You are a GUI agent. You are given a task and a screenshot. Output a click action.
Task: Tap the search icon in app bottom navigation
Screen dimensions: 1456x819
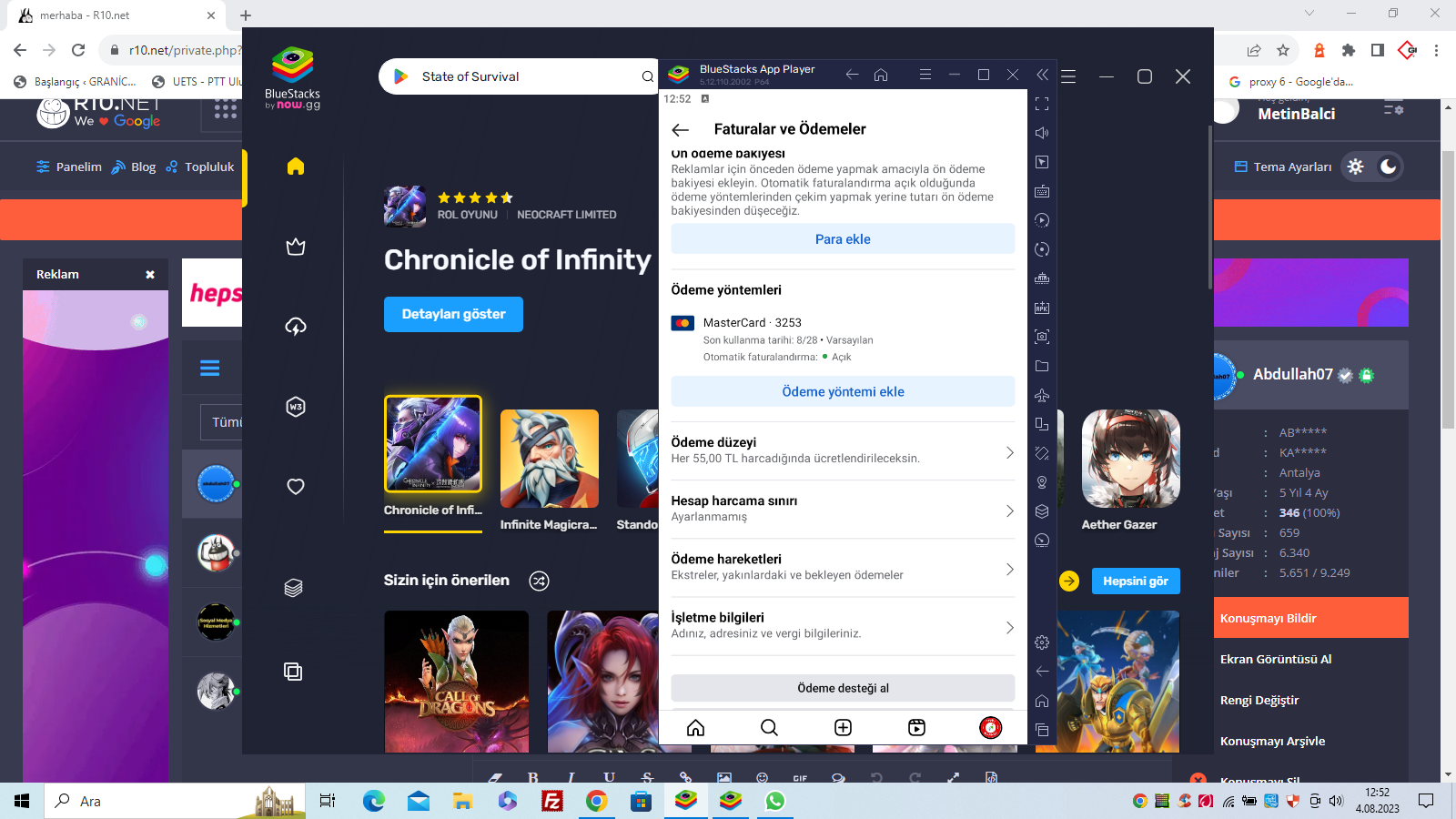[769, 727]
